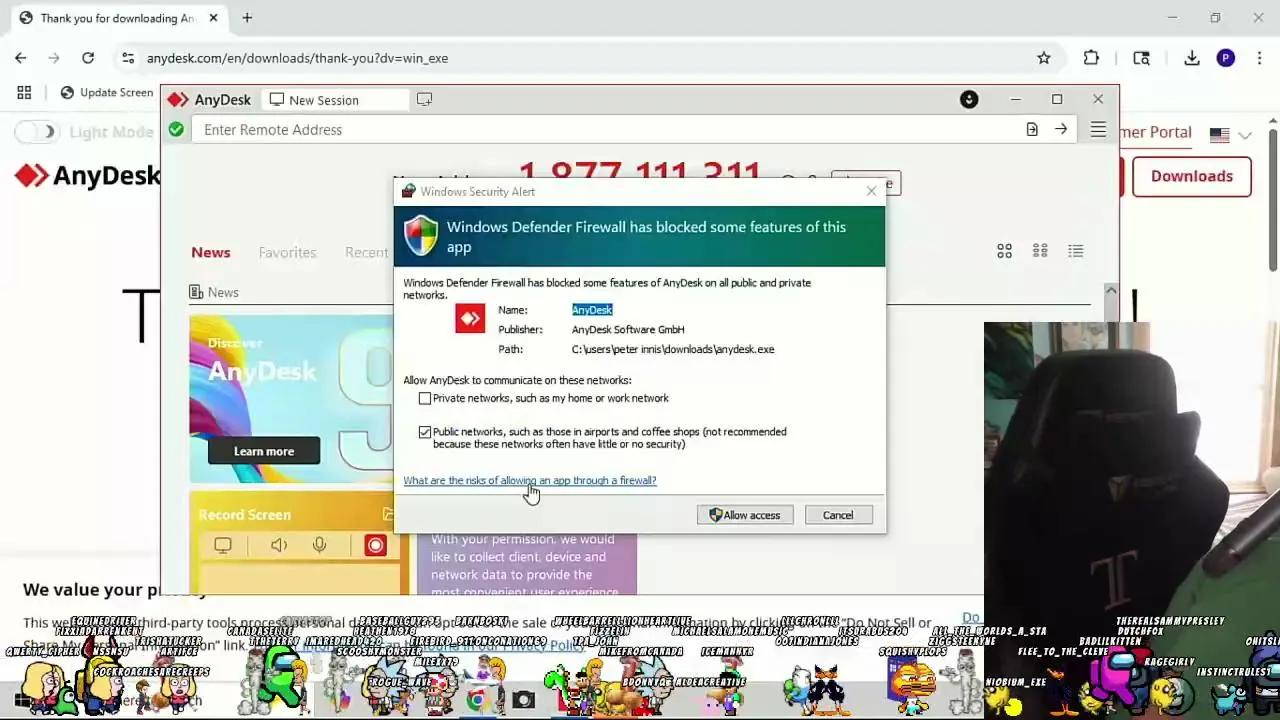Open the language flag dropdown on the website

pos(1231,134)
